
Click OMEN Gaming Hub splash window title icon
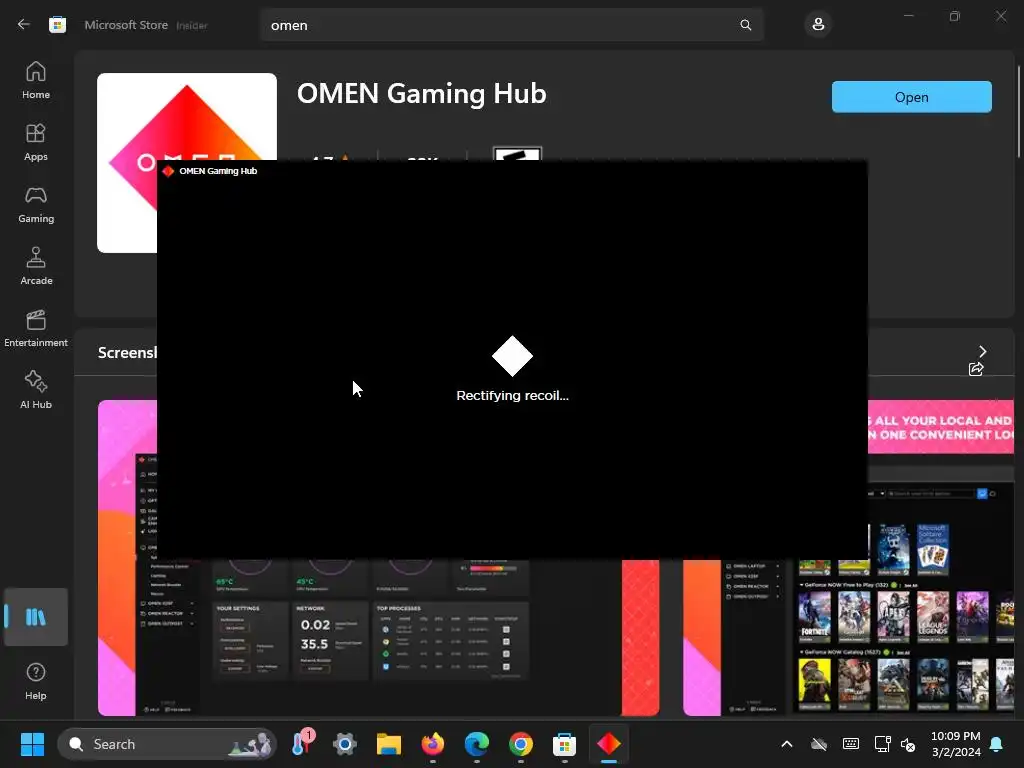pos(168,171)
